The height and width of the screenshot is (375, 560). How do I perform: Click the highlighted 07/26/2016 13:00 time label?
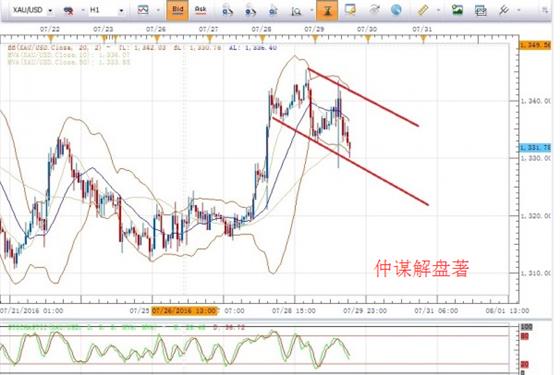[184, 311]
